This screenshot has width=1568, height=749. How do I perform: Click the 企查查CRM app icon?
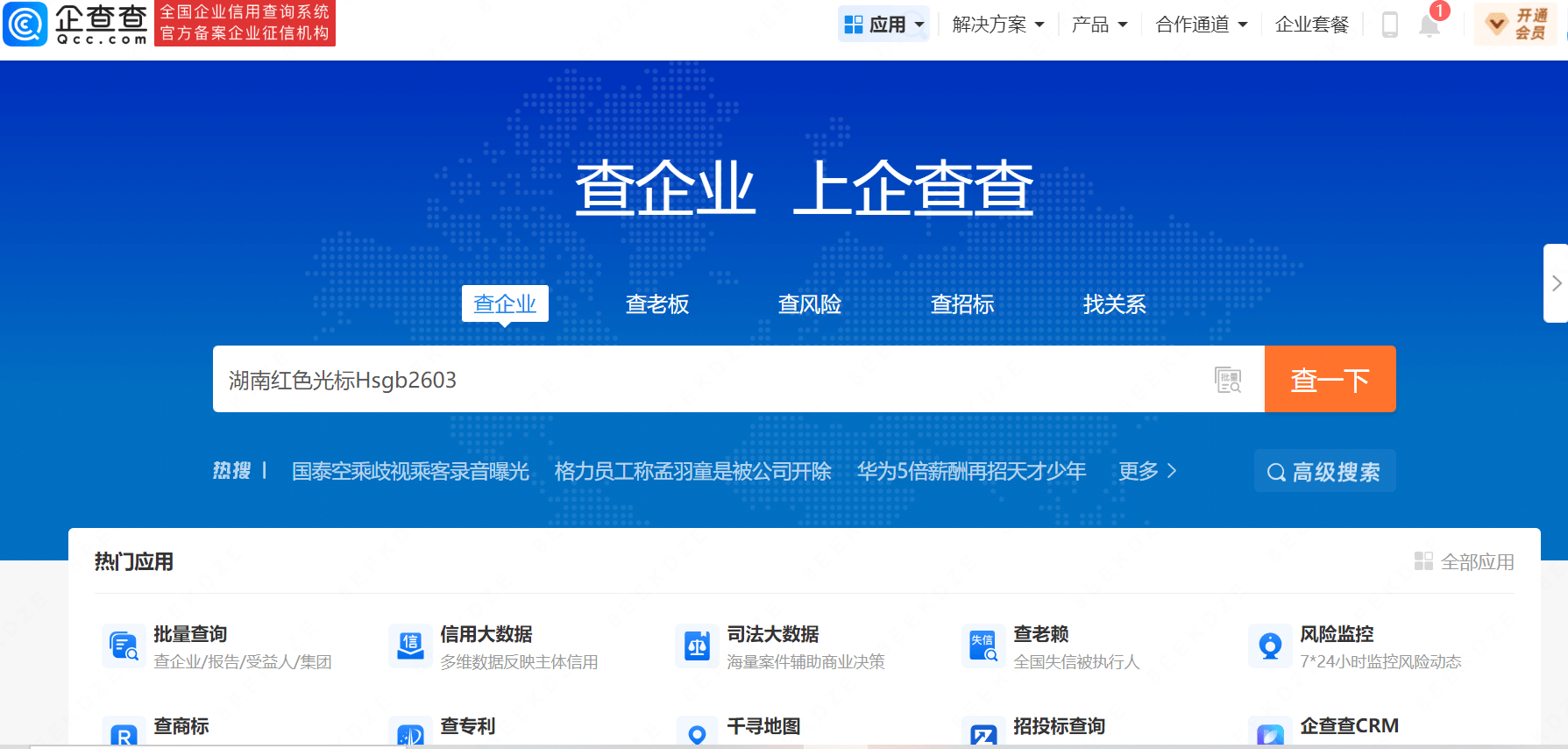point(1270,733)
